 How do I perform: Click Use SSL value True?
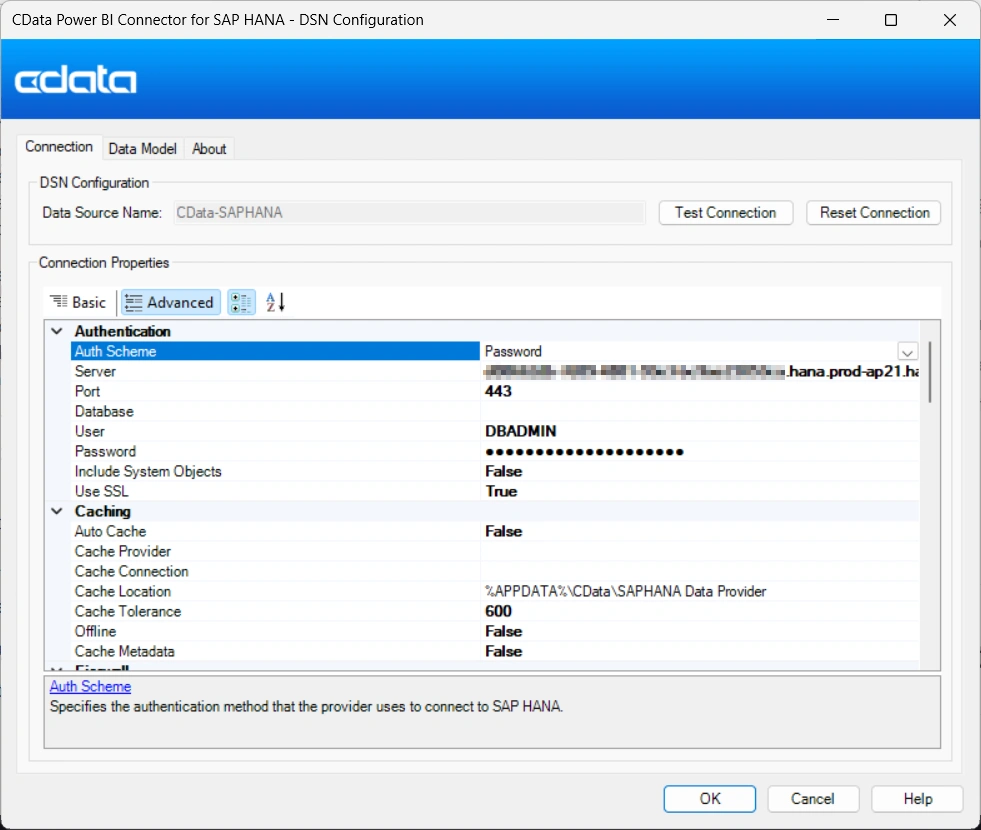501,492
